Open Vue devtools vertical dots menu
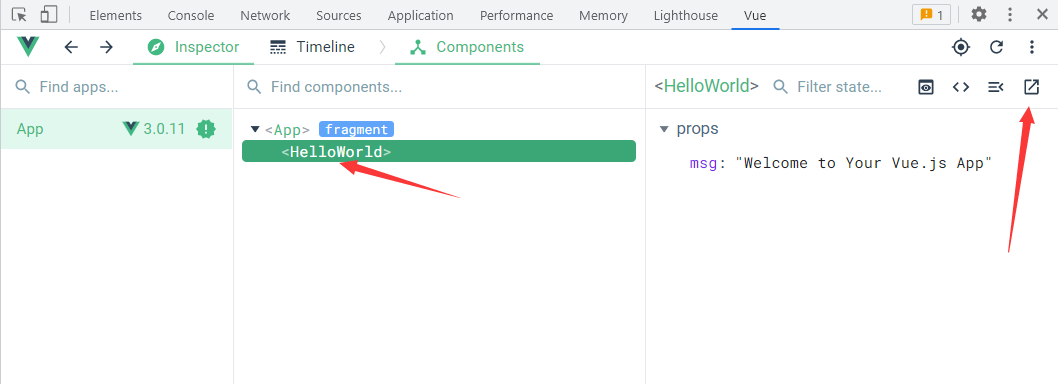Screen dimensions: 1058x384 point(1032,47)
